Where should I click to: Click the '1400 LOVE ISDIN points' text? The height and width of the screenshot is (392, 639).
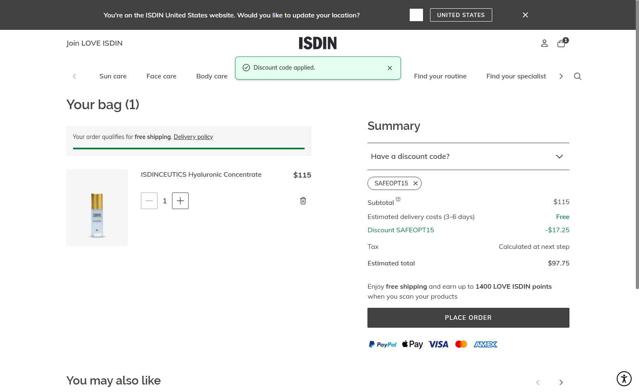coord(513,286)
